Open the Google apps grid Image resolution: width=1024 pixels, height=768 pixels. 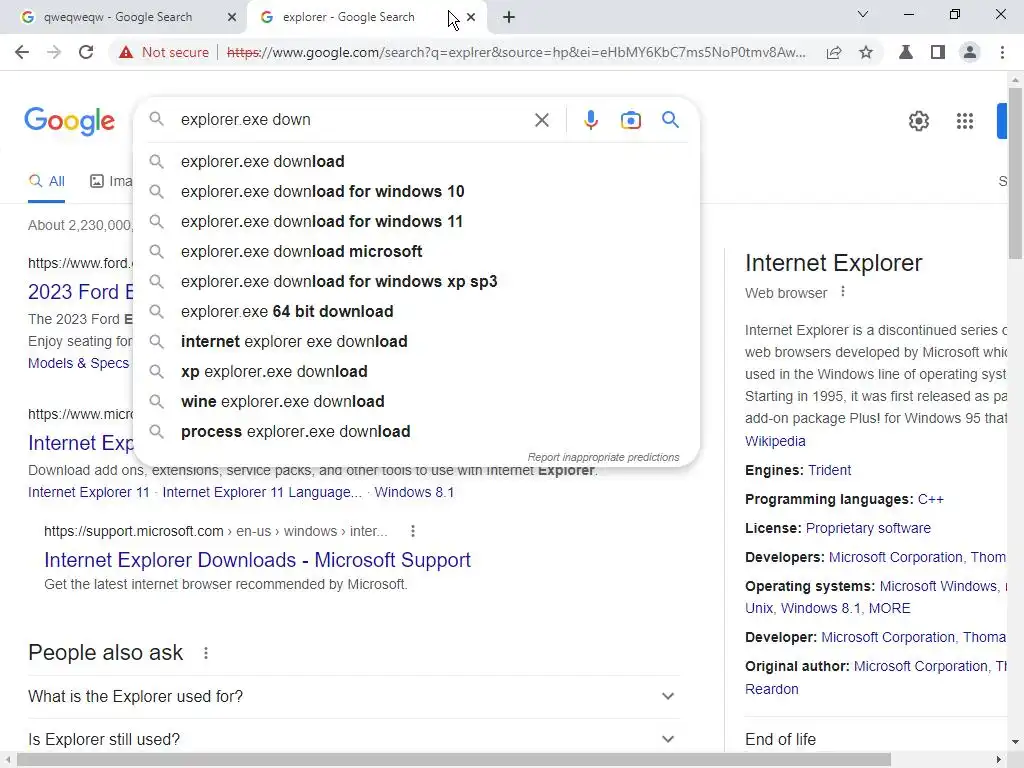(965, 121)
